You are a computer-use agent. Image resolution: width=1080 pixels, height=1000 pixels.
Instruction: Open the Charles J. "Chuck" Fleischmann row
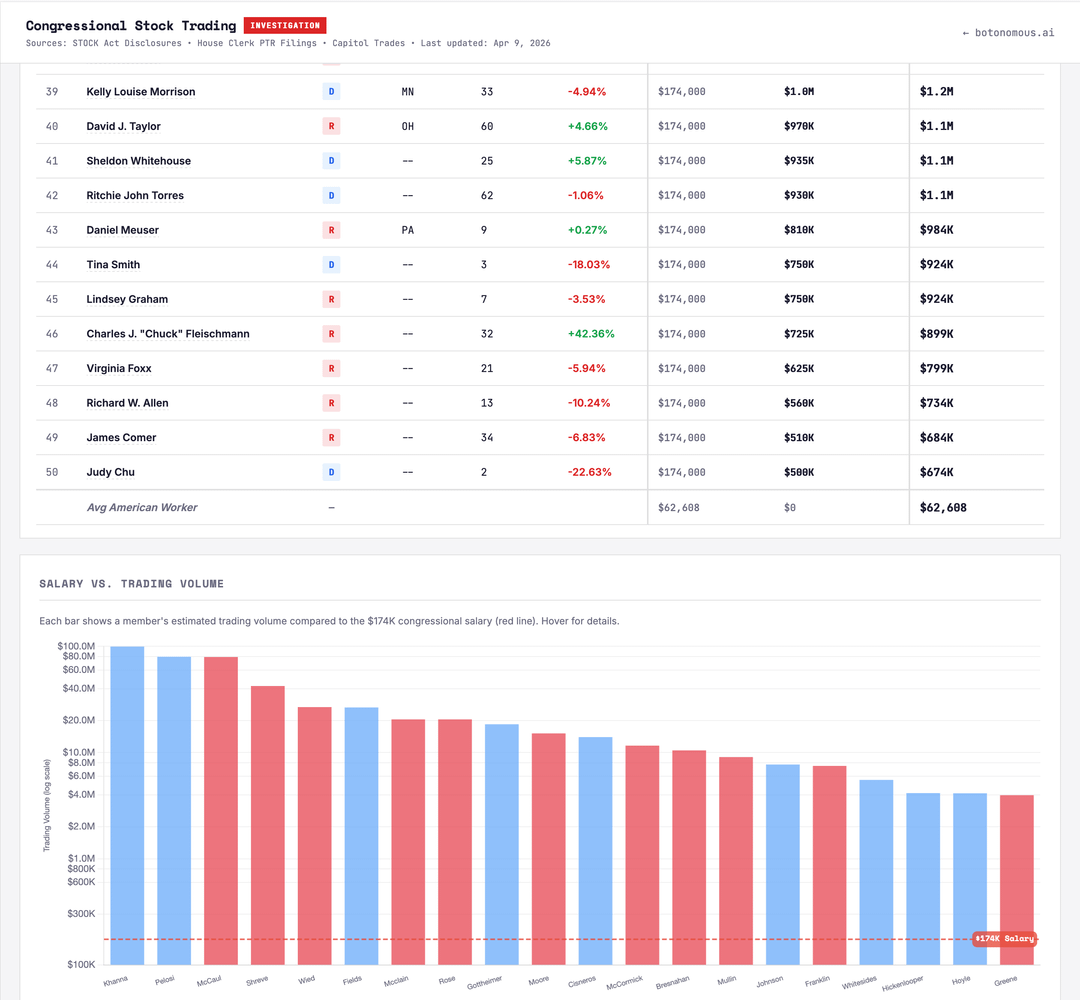[168, 334]
